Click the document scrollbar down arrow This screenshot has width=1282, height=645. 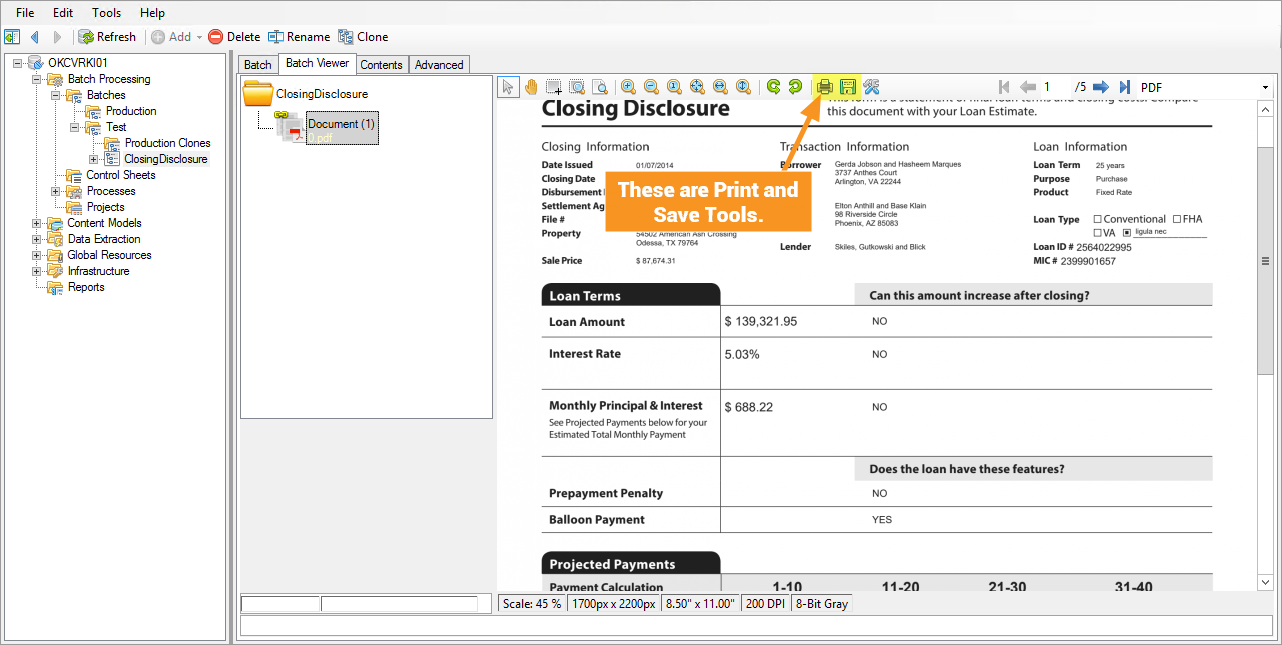coord(1265,582)
